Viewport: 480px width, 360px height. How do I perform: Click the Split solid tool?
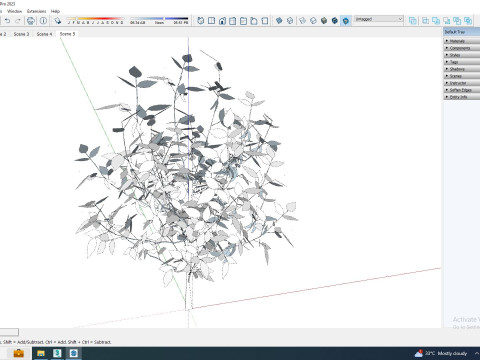coord(468,21)
